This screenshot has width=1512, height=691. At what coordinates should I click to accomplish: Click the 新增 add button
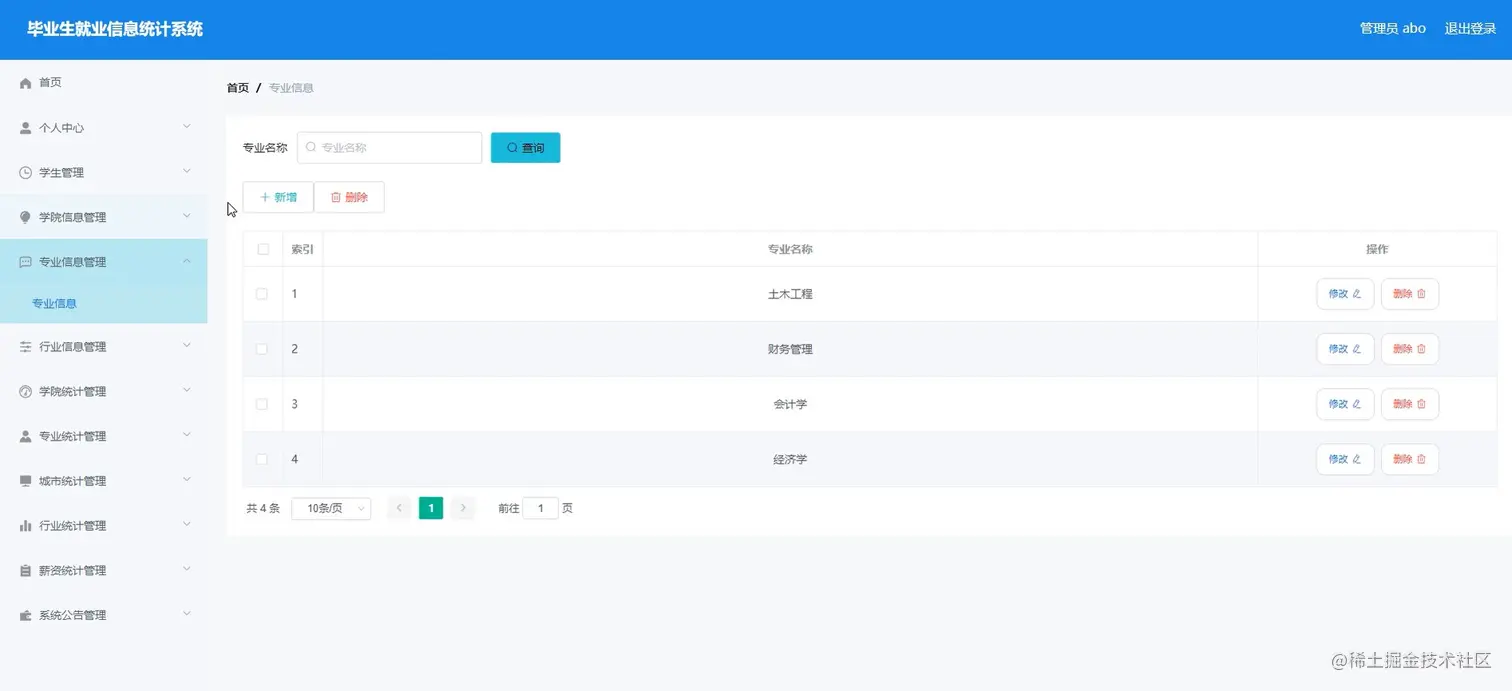click(x=278, y=197)
